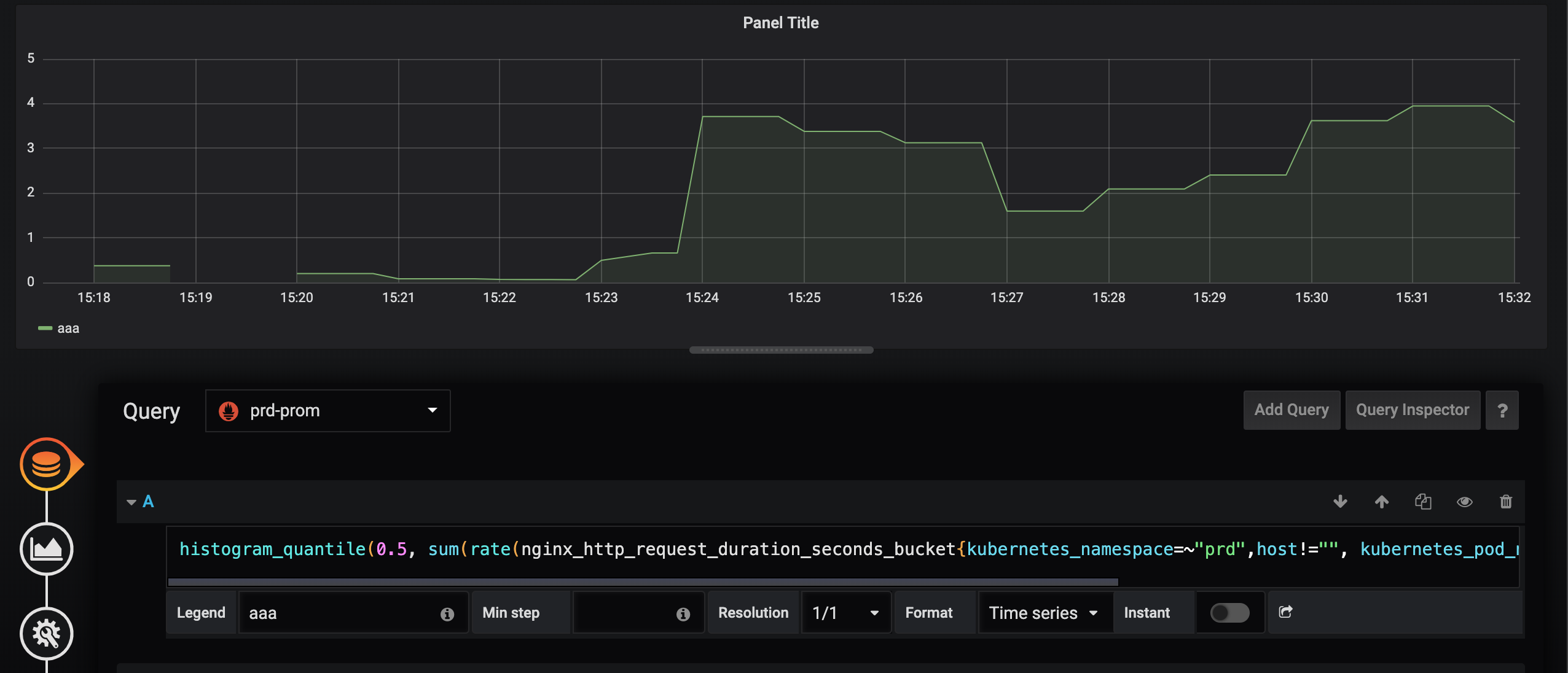Click the panel resize handle bar
Image resolution: width=1568 pixels, height=673 pixels.
click(x=781, y=350)
